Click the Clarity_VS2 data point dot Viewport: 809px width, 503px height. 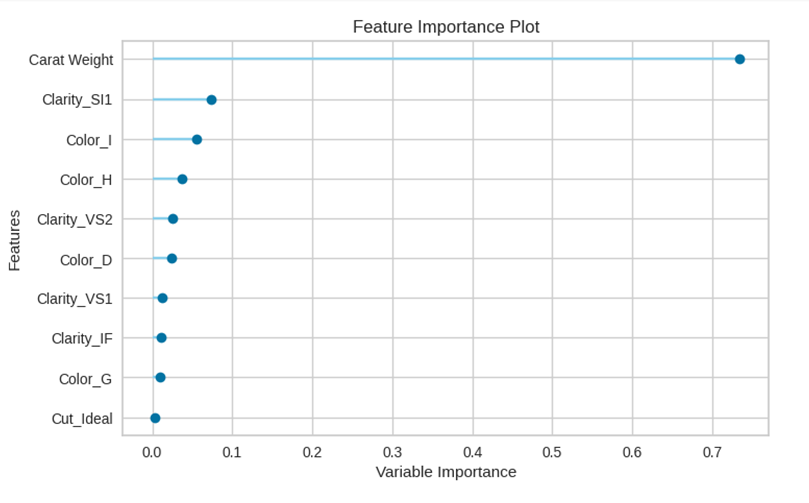(173, 219)
